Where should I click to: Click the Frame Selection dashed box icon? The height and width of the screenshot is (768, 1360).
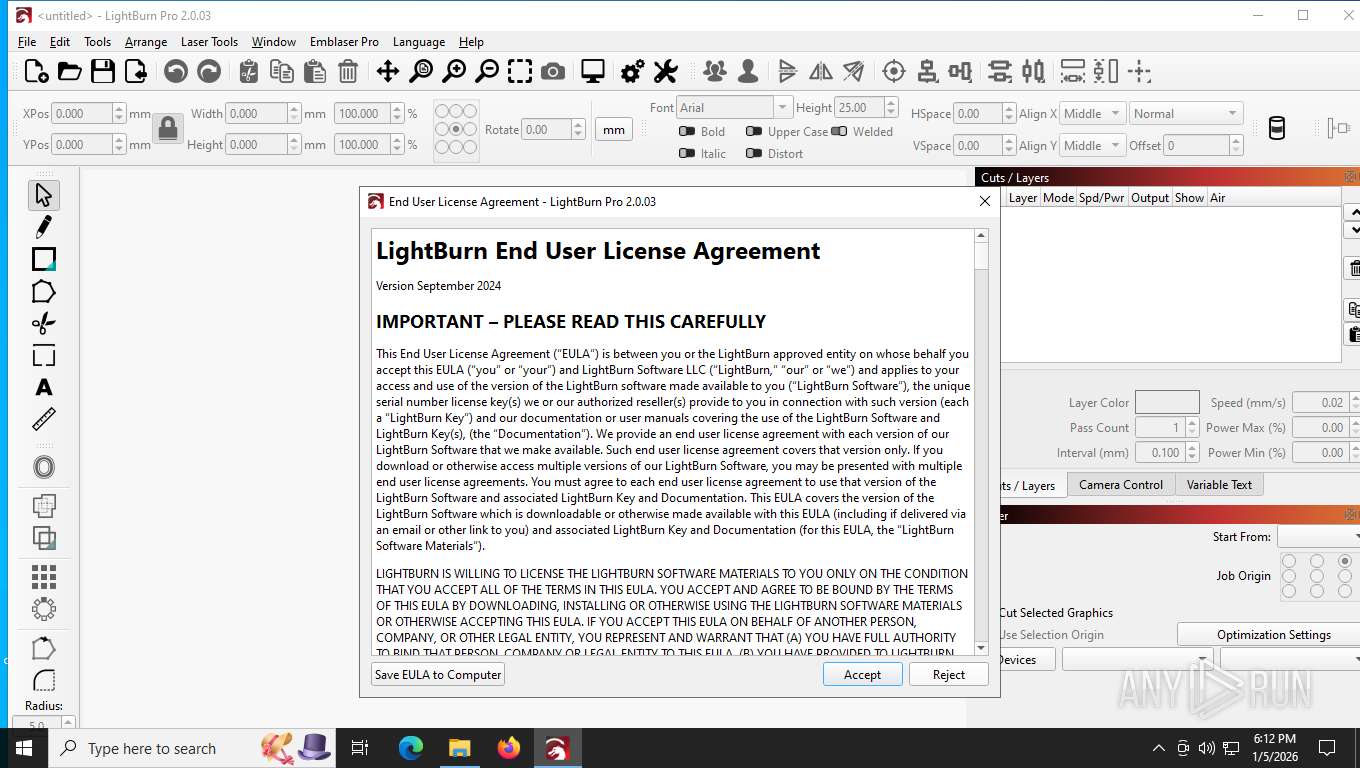[x=520, y=71]
